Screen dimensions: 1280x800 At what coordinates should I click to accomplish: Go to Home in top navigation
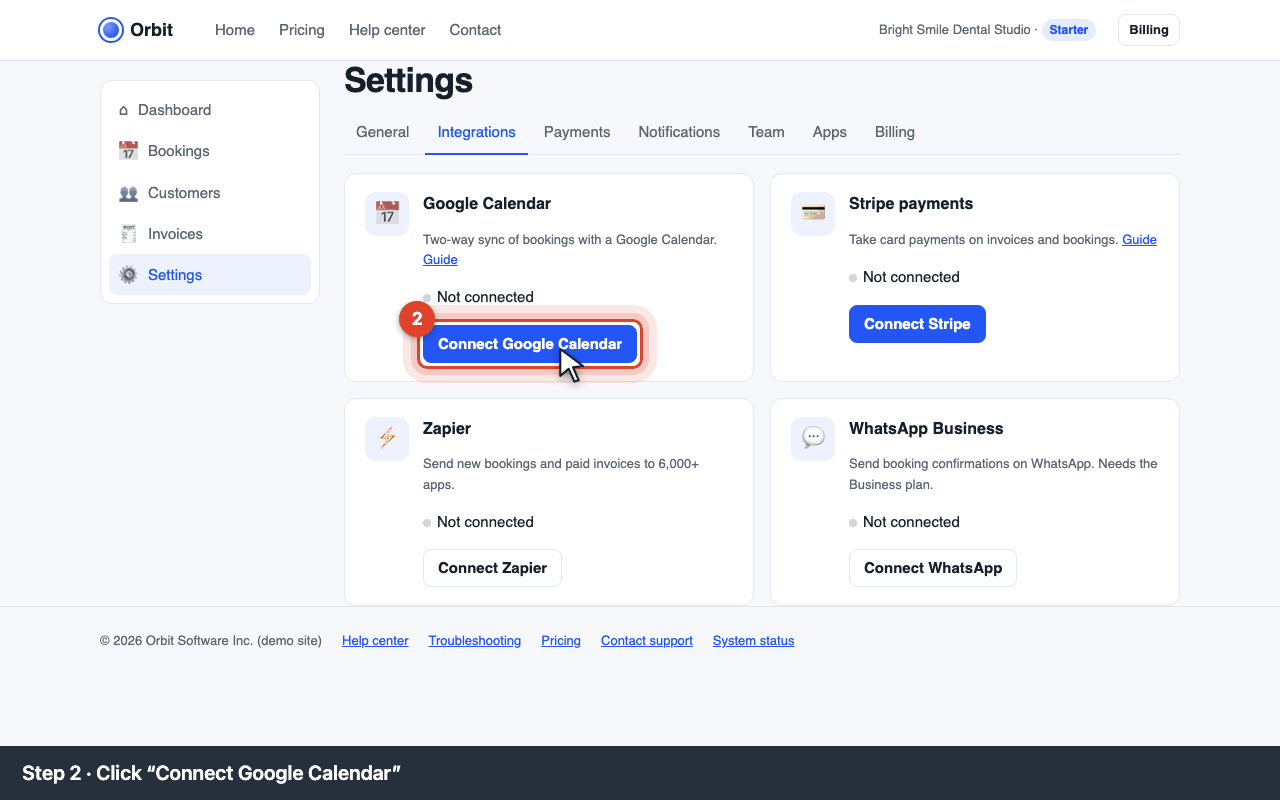pos(235,30)
